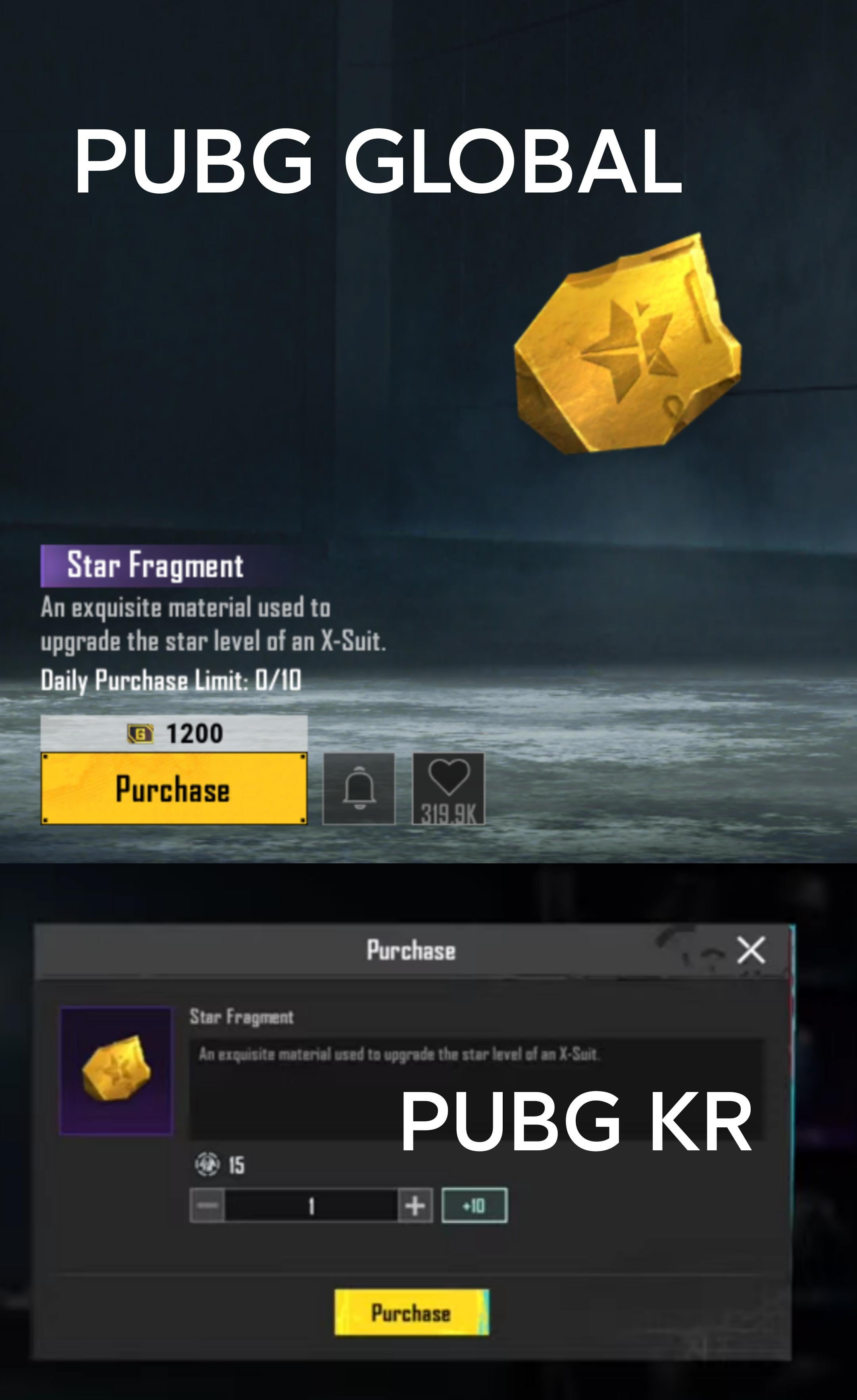Increase quantity with the plus button

[x=415, y=1205]
